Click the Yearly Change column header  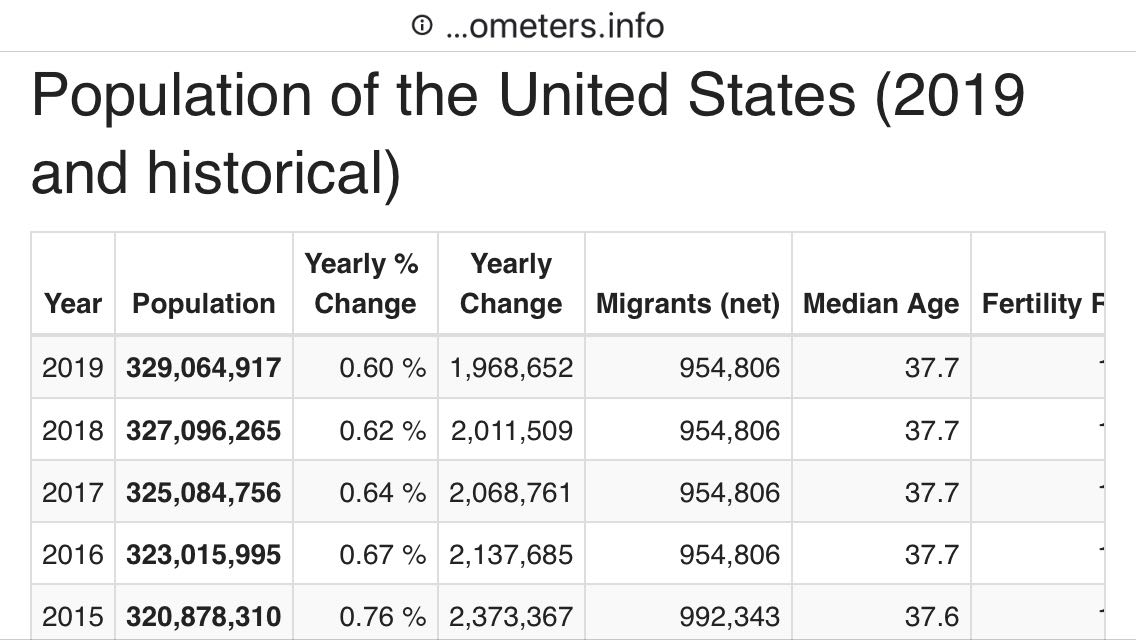(x=511, y=284)
